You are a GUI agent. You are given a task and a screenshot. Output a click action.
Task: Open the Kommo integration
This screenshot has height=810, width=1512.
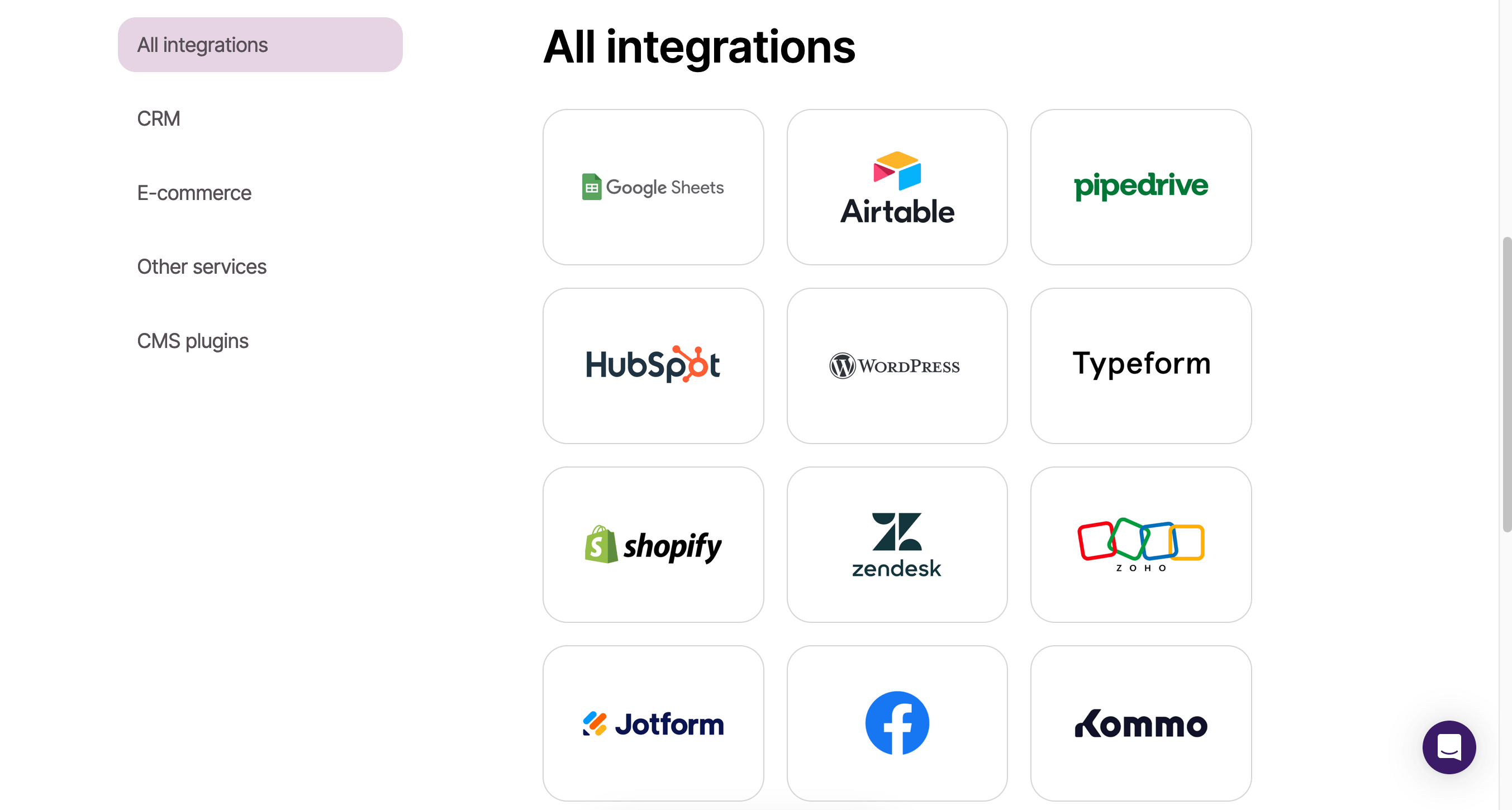[x=1141, y=723]
